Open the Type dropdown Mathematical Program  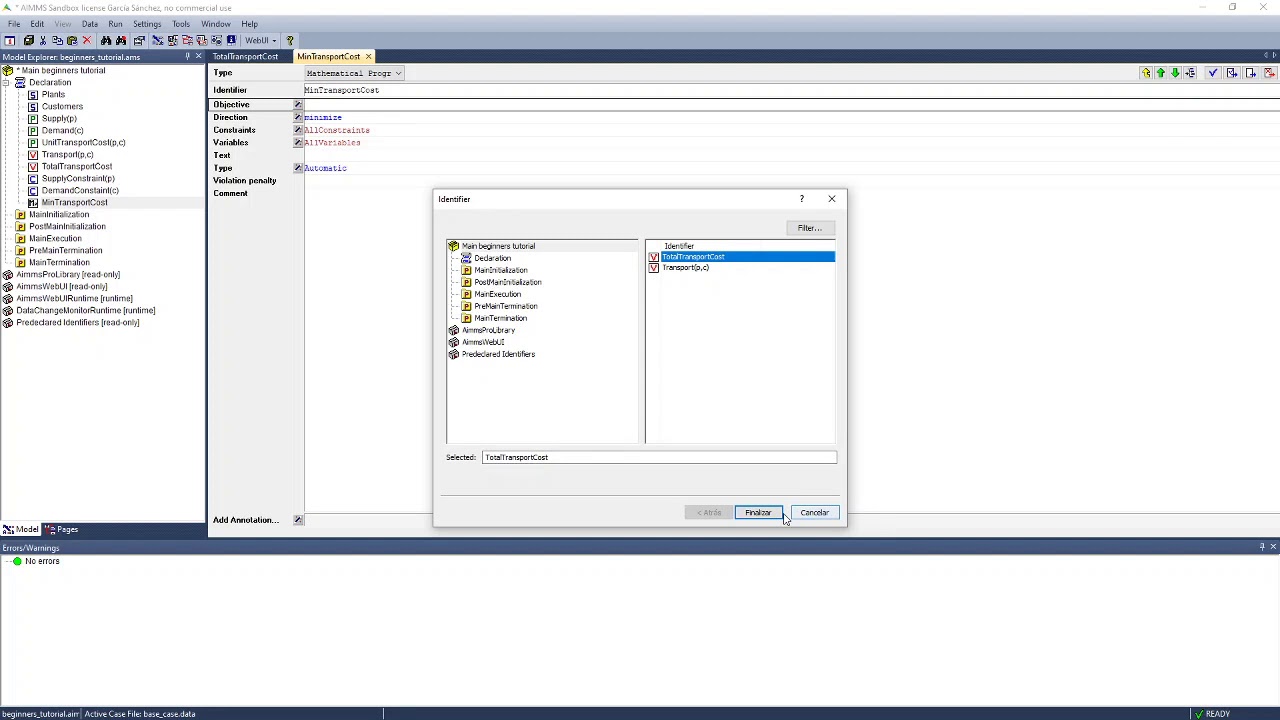point(354,73)
